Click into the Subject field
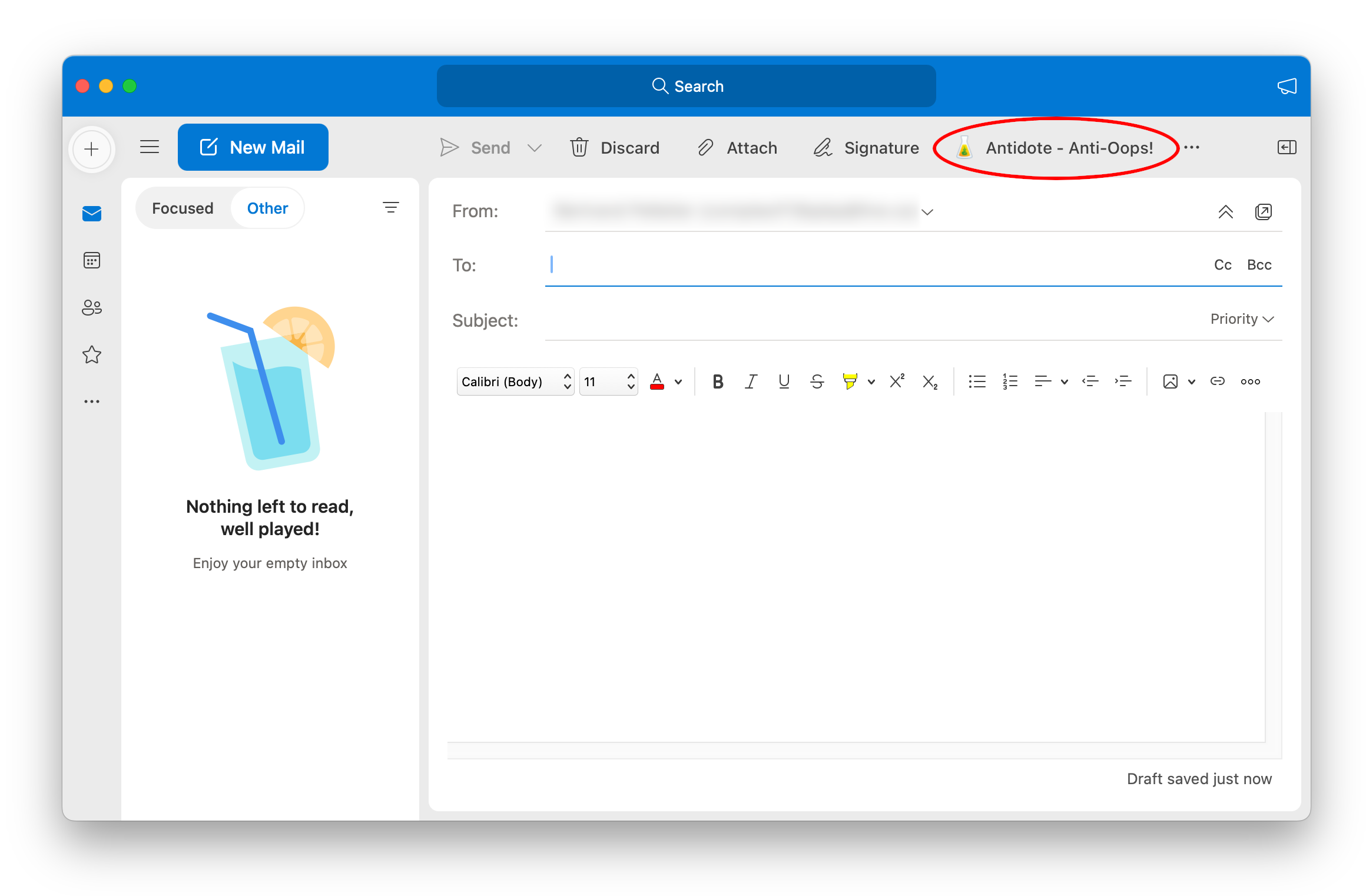This screenshot has height=896, width=1366. pyautogui.click(x=860, y=320)
